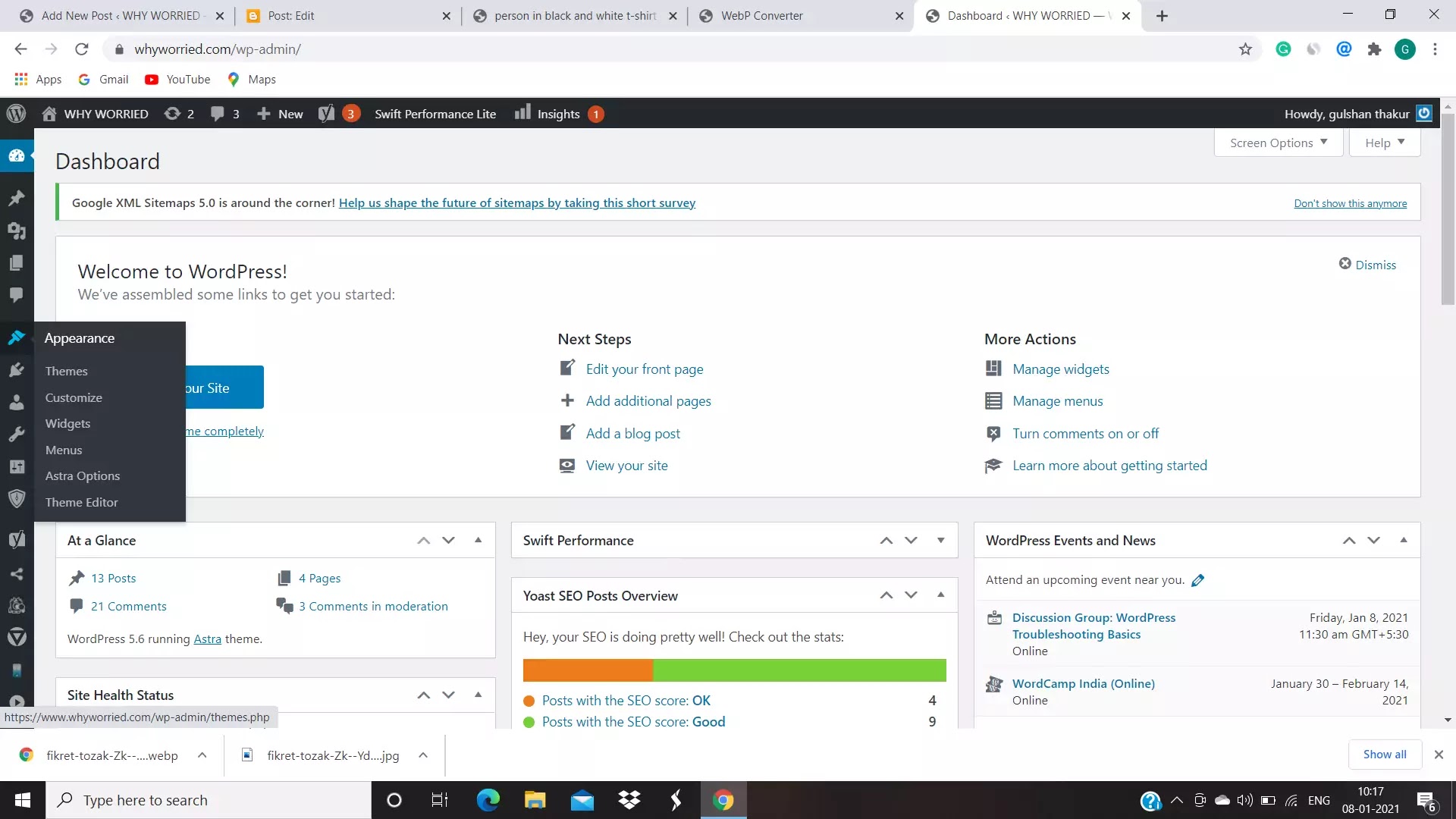Edit event location with pencil icon
1456x819 pixels.
[1198, 580]
